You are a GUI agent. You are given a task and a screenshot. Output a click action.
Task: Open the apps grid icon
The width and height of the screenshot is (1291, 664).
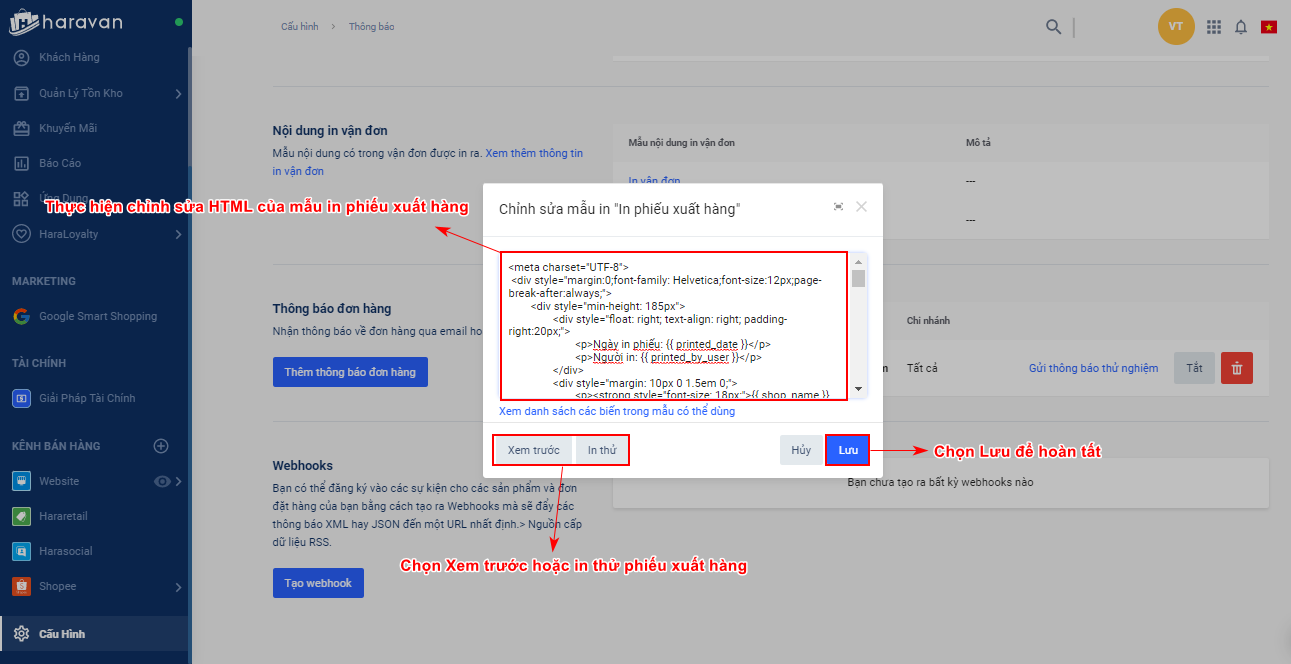1214,27
